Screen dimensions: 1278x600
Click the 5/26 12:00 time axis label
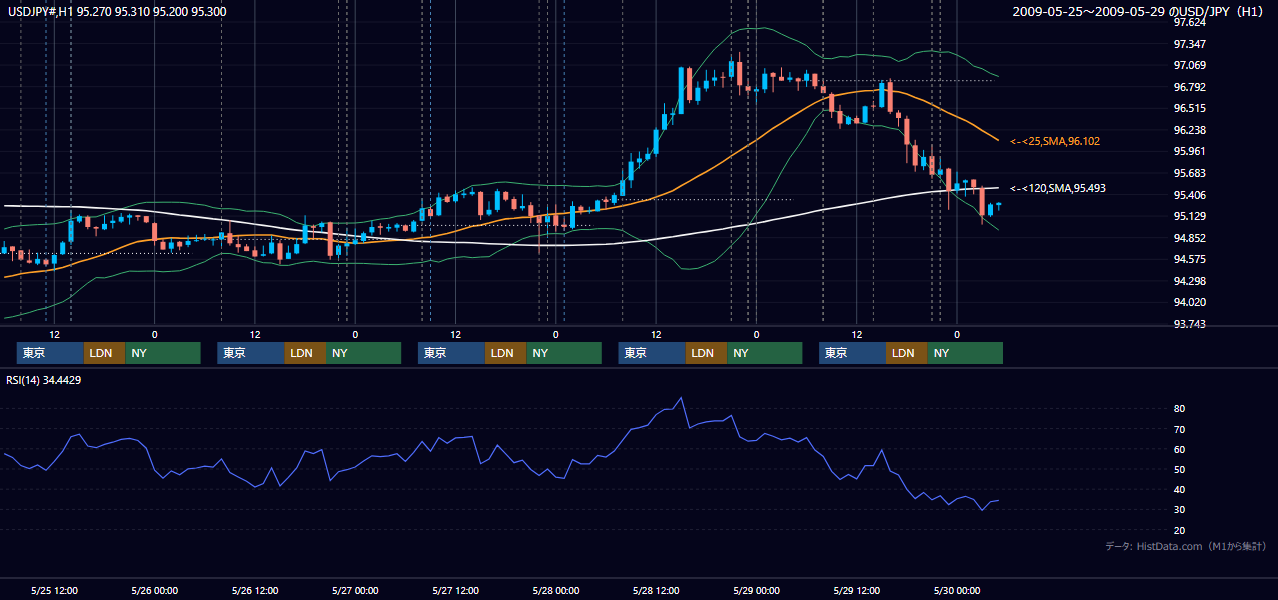click(x=255, y=590)
